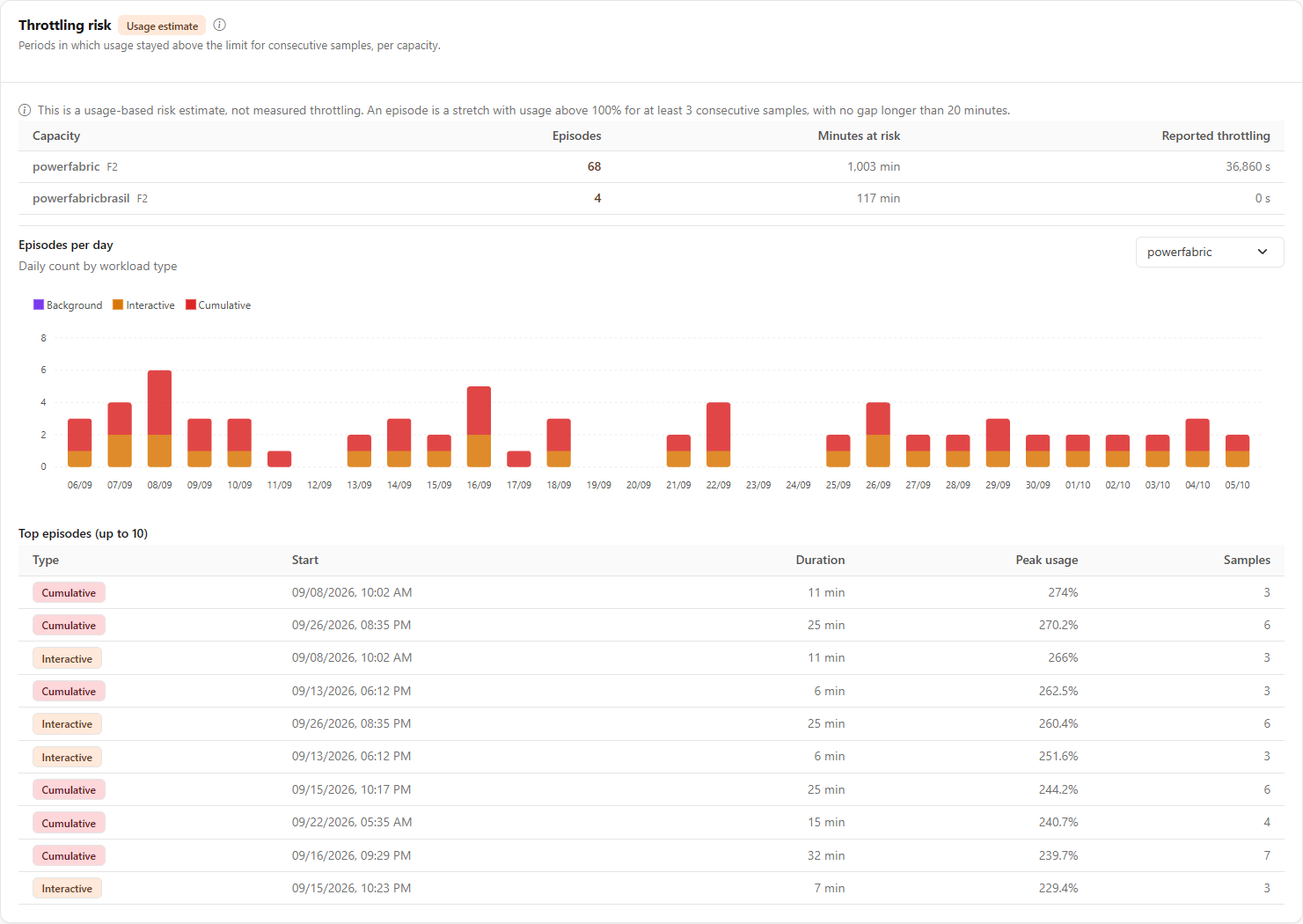Click the 09/15/2026, 10:23 PM start time
1303x924 pixels.
click(351, 888)
